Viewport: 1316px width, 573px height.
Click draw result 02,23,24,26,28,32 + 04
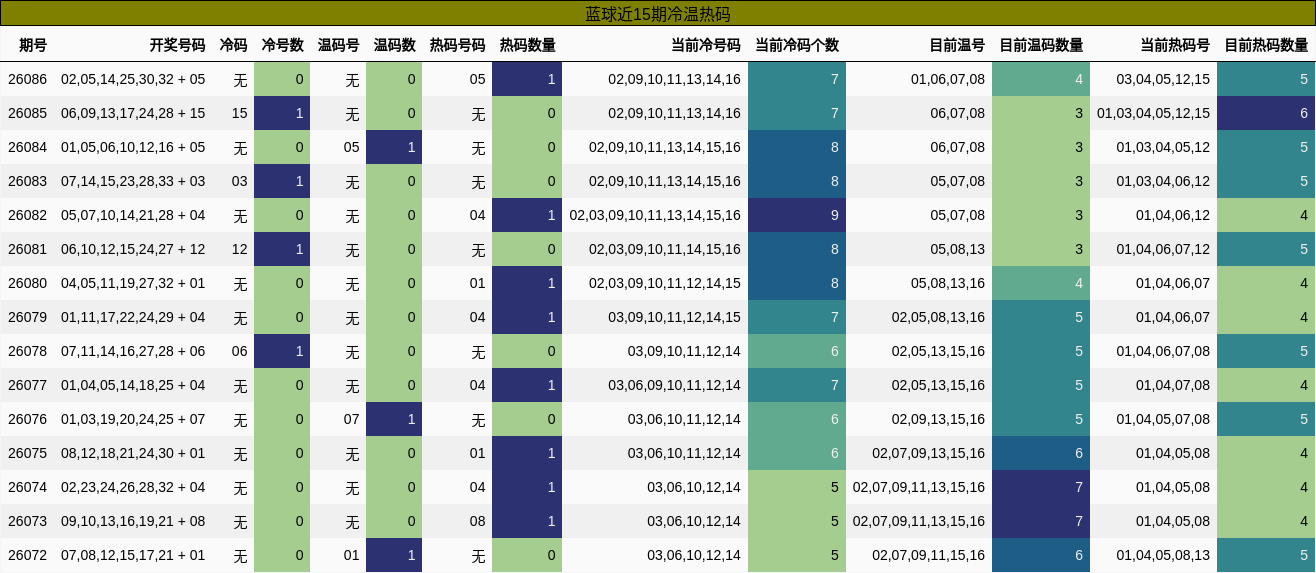[x=133, y=487]
